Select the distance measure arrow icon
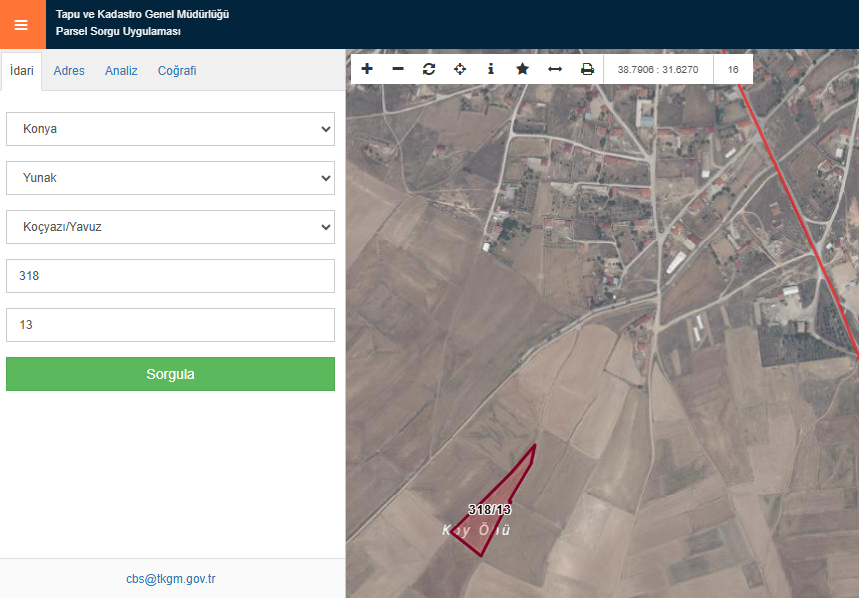Viewport: 859px width, 598px height. (x=554, y=69)
